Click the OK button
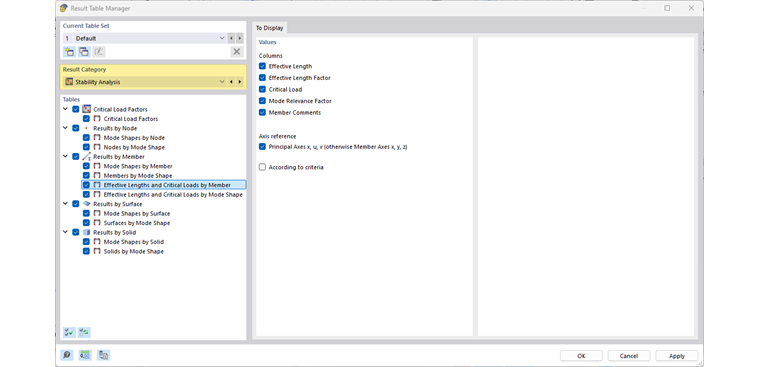 pyautogui.click(x=581, y=356)
